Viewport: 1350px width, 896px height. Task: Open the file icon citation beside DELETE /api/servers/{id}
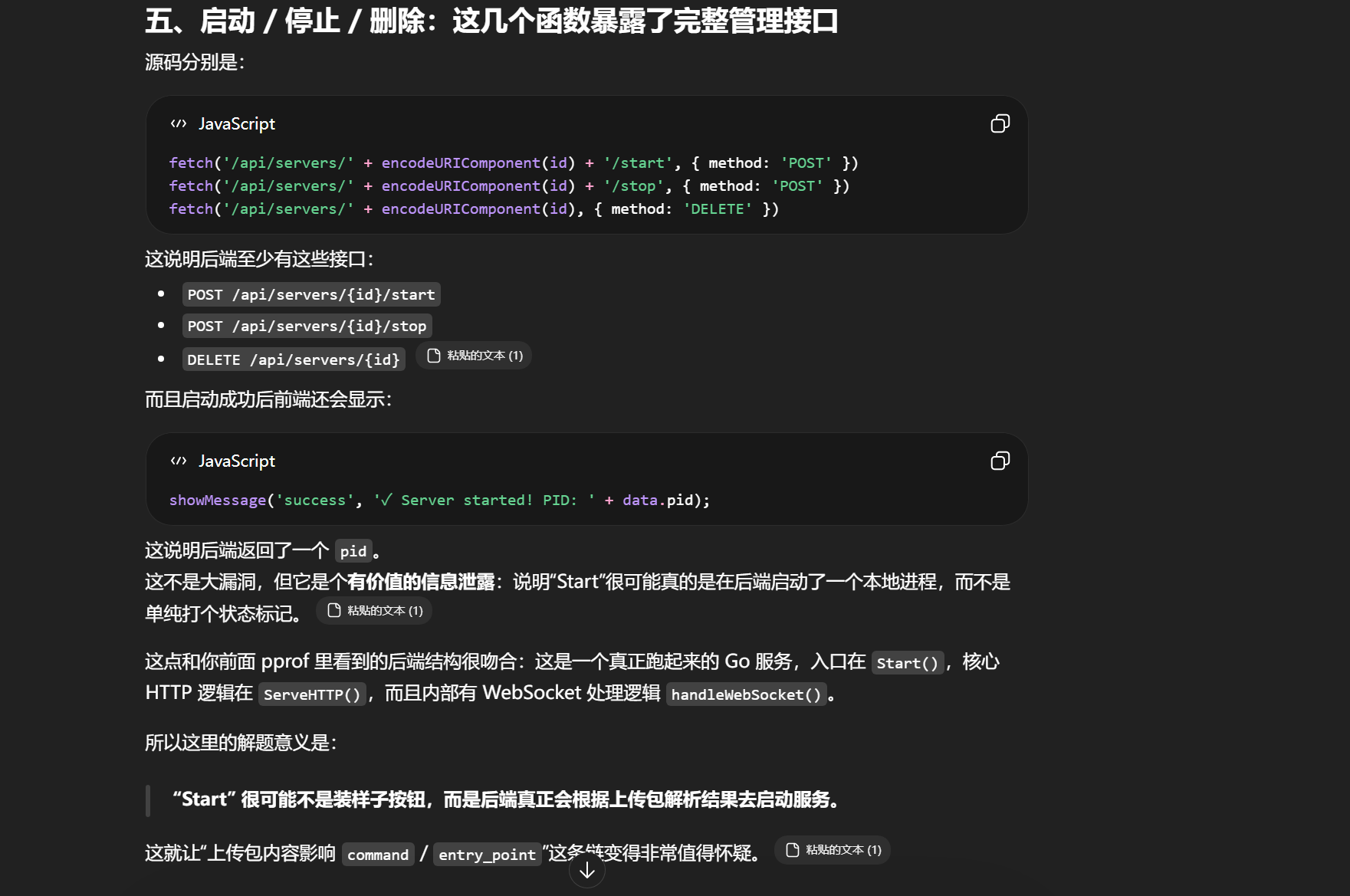click(434, 356)
